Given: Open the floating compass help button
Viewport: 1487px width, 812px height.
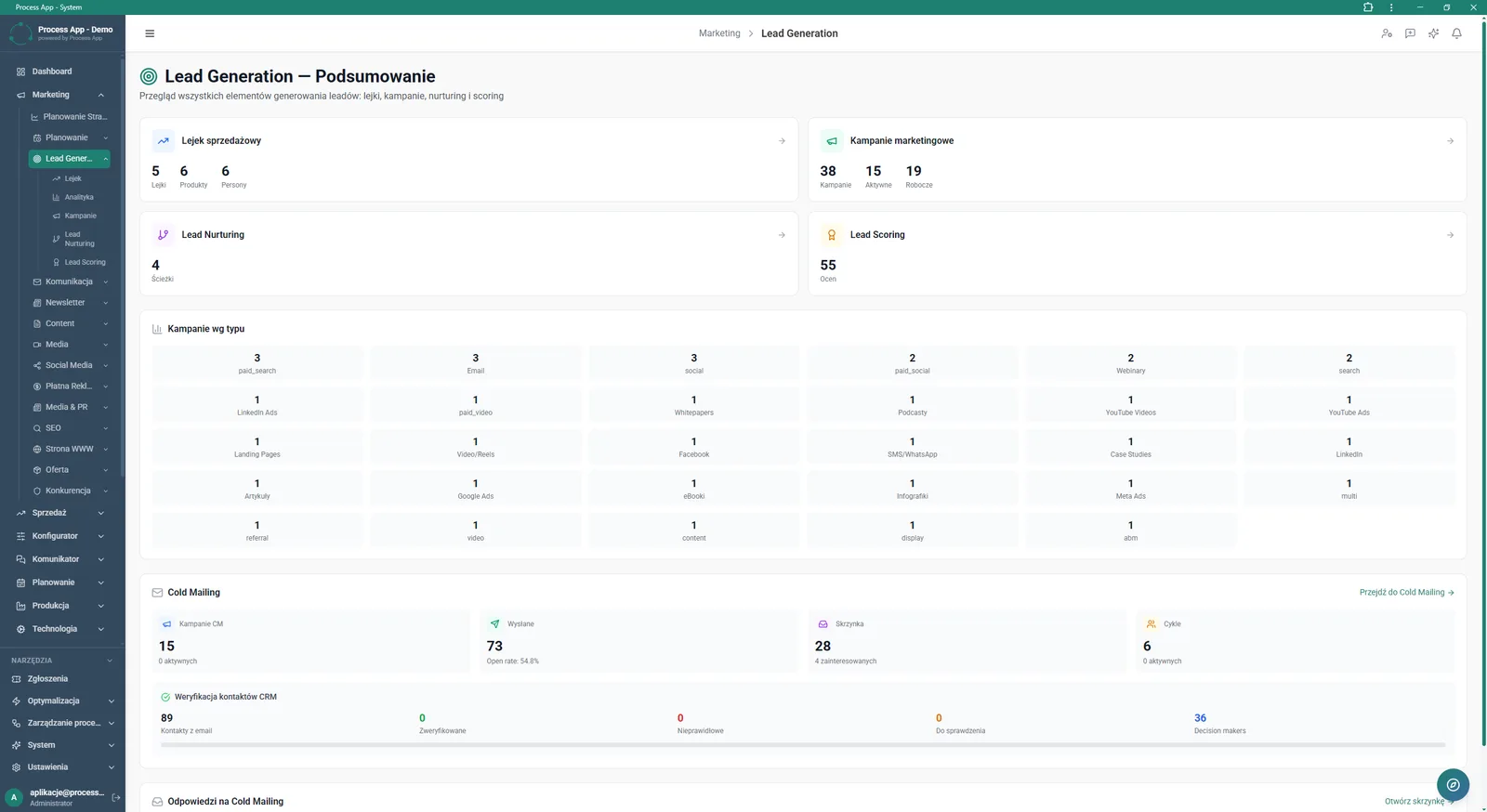Looking at the screenshot, I should pos(1453,785).
